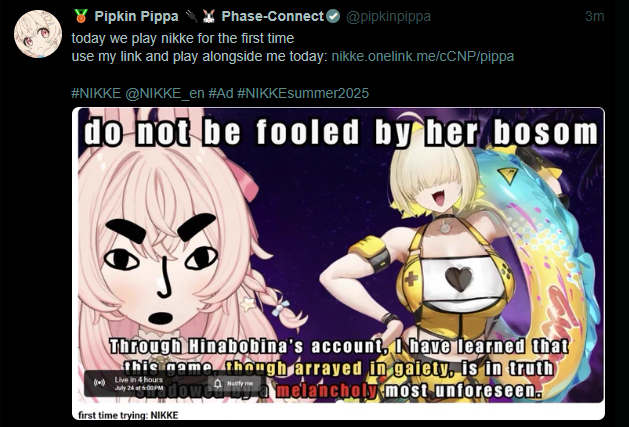Select the Pipkin Pippa display name
Screen dimensions: 629x427
coord(136,16)
